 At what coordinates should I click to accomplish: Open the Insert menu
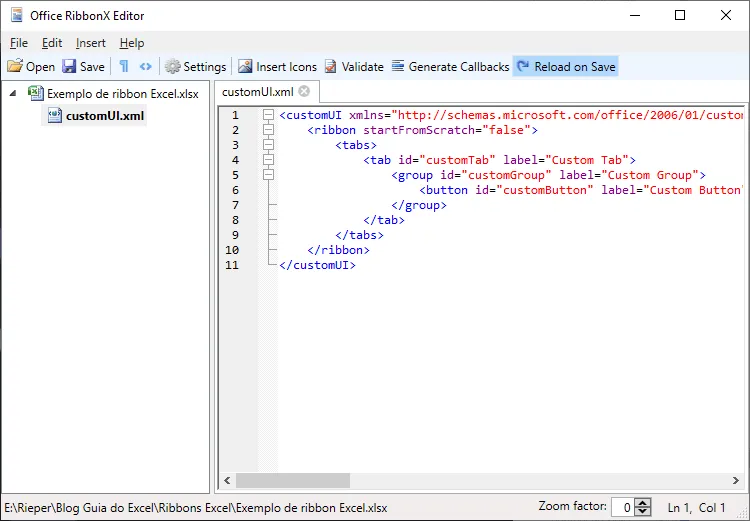click(90, 43)
